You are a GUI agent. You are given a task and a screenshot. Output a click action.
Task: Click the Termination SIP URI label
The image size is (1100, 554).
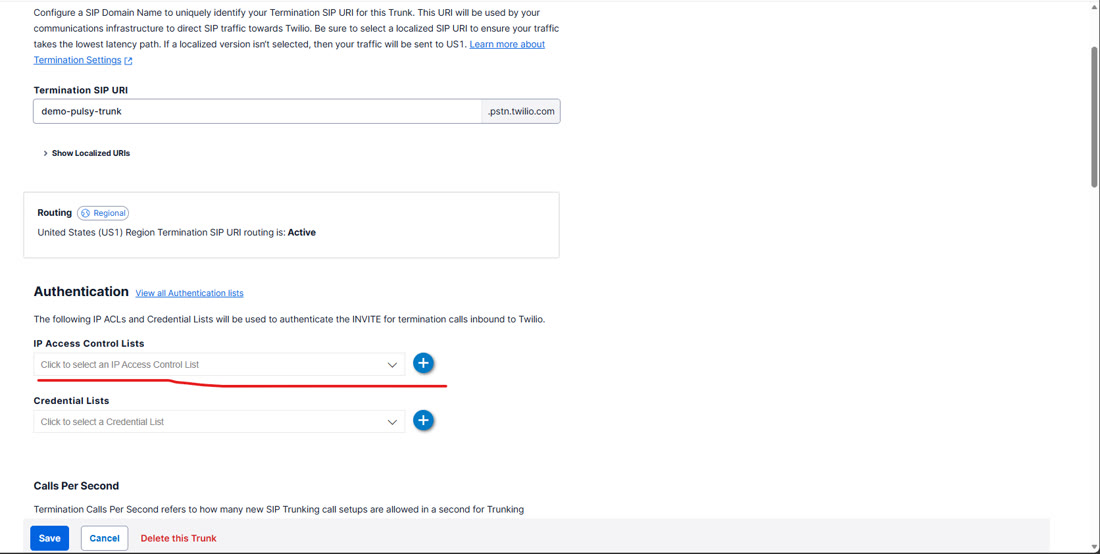coord(81,90)
